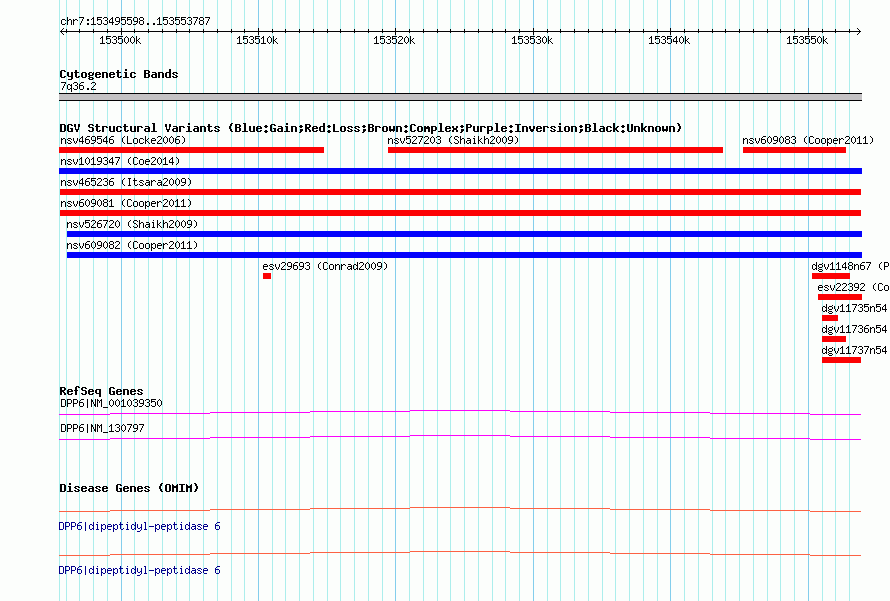Screen dimensions: 890x601
Task: Open the nsv1019347 (Coe2014) blue gain bar
Action: point(460,171)
